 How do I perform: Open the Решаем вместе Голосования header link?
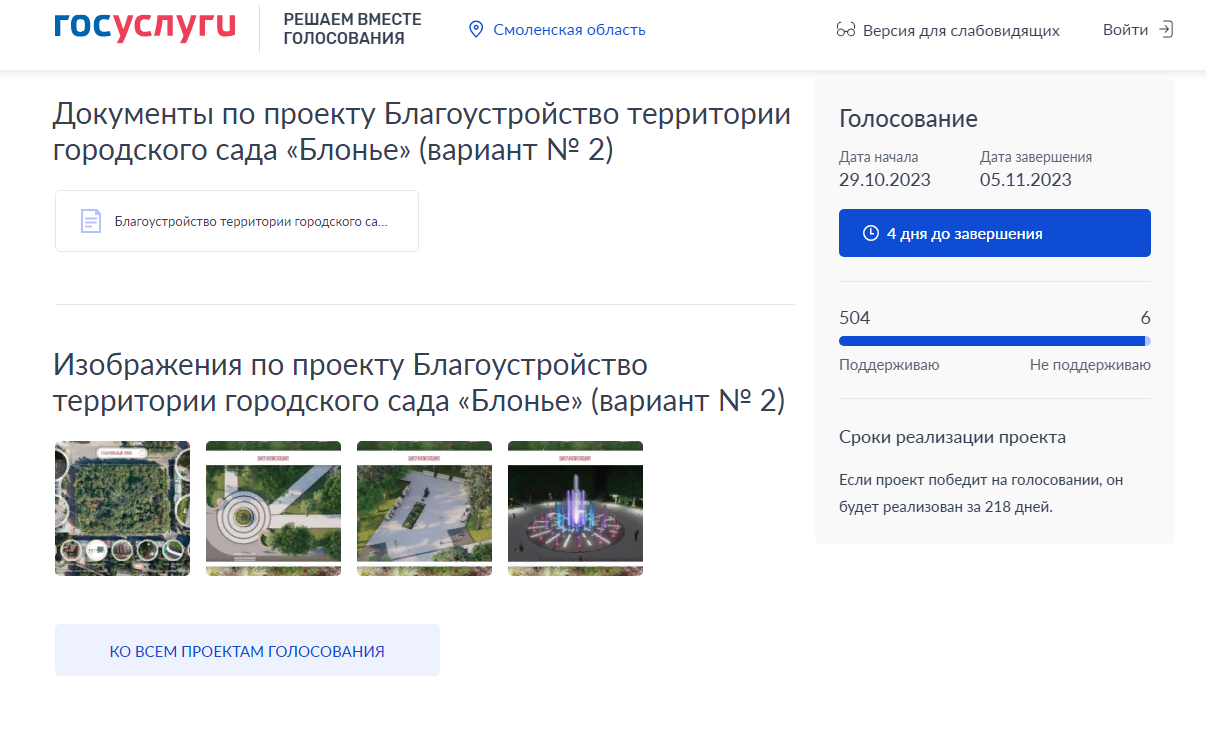pyautogui.click(x=352, y=29)
